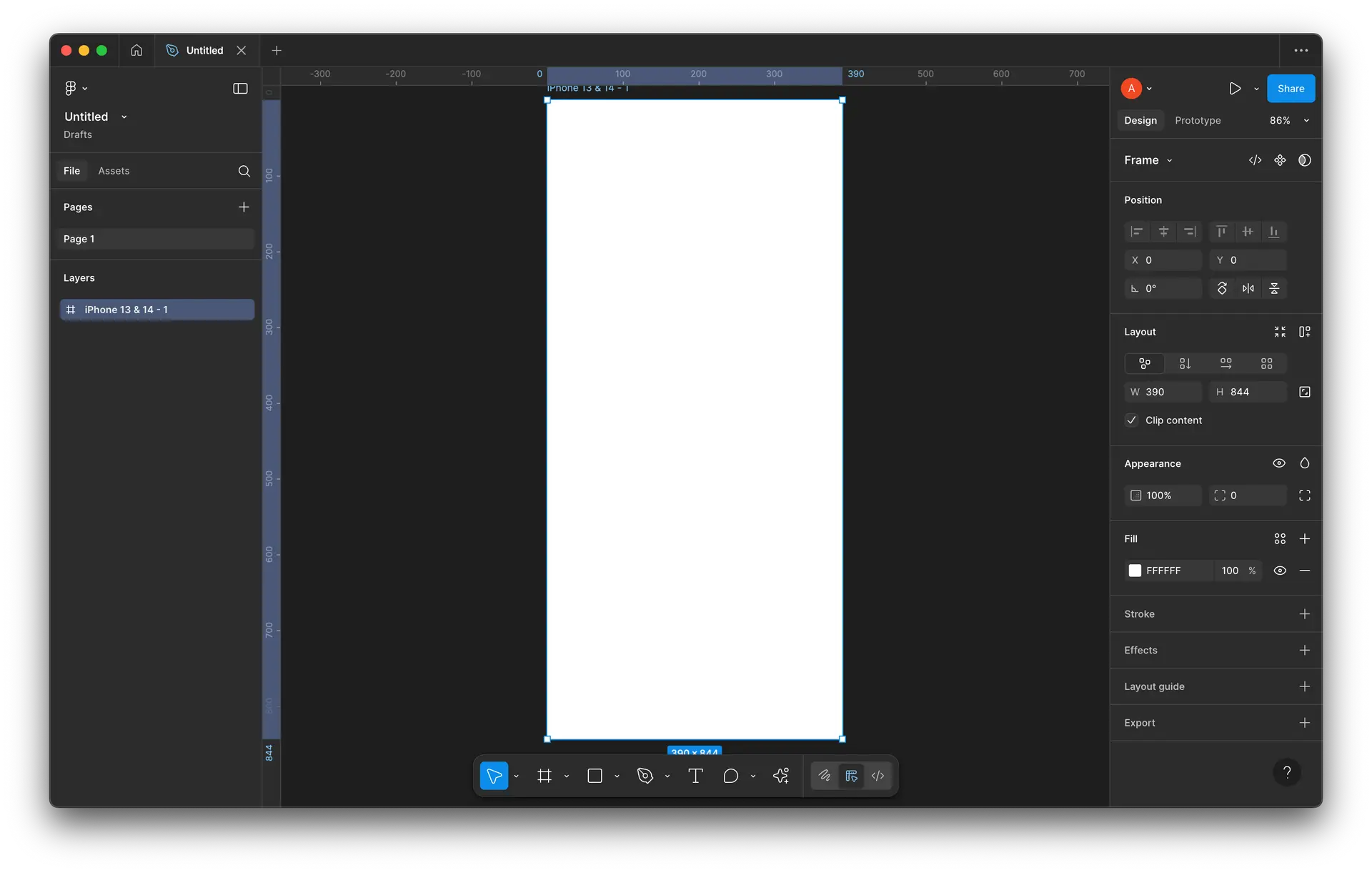Switch to Dev Mode code icon
The width and height of the screenshot is (1372, 873).
coord(878,776)
